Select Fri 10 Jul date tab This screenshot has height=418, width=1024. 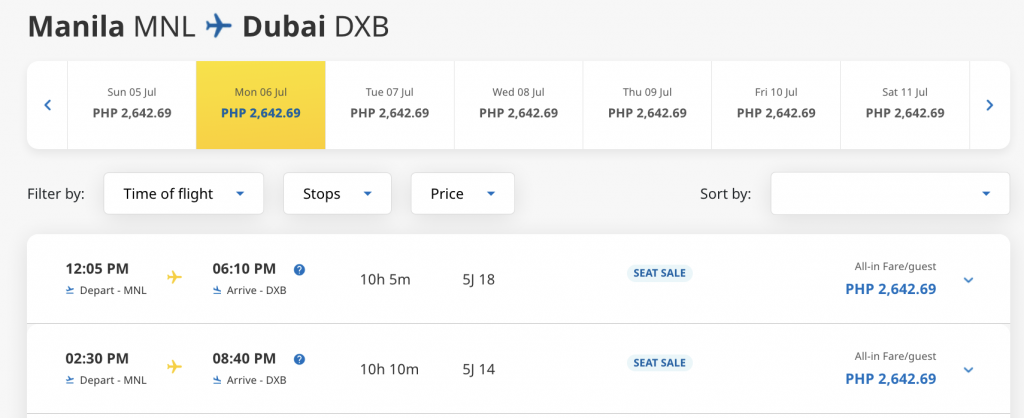776,104
